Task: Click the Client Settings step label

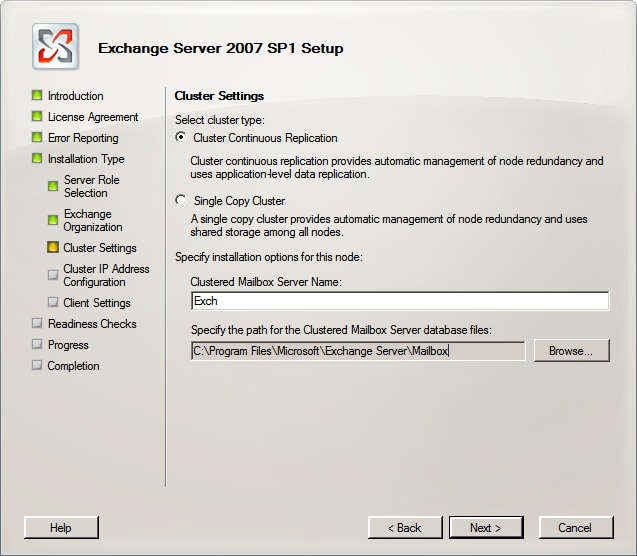Action: tap(97, 303)
